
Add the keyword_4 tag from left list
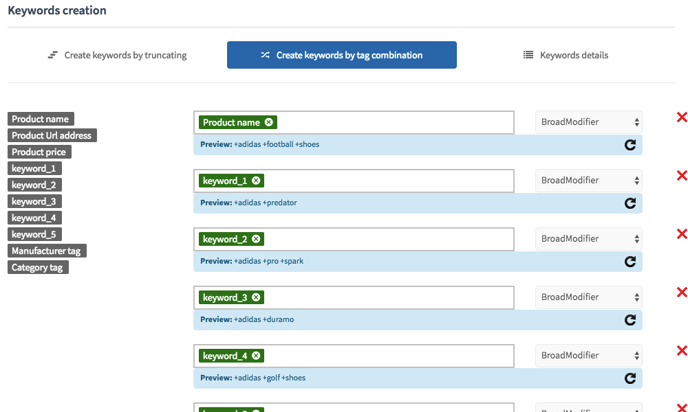(34, 218)
